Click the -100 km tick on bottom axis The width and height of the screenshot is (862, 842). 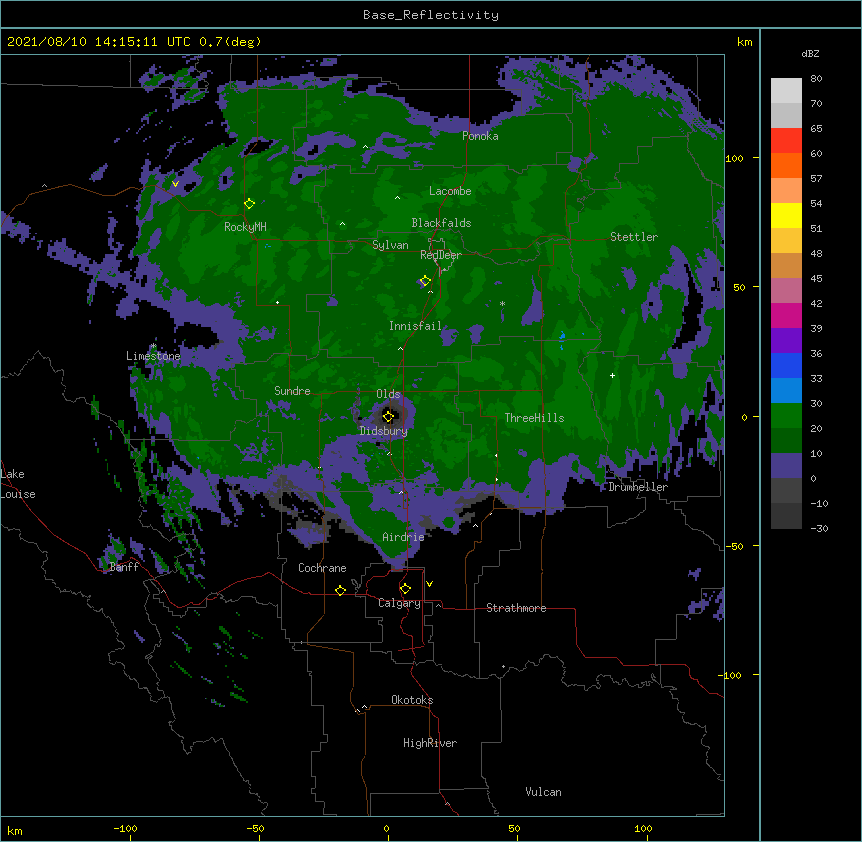tap(125, 828)
